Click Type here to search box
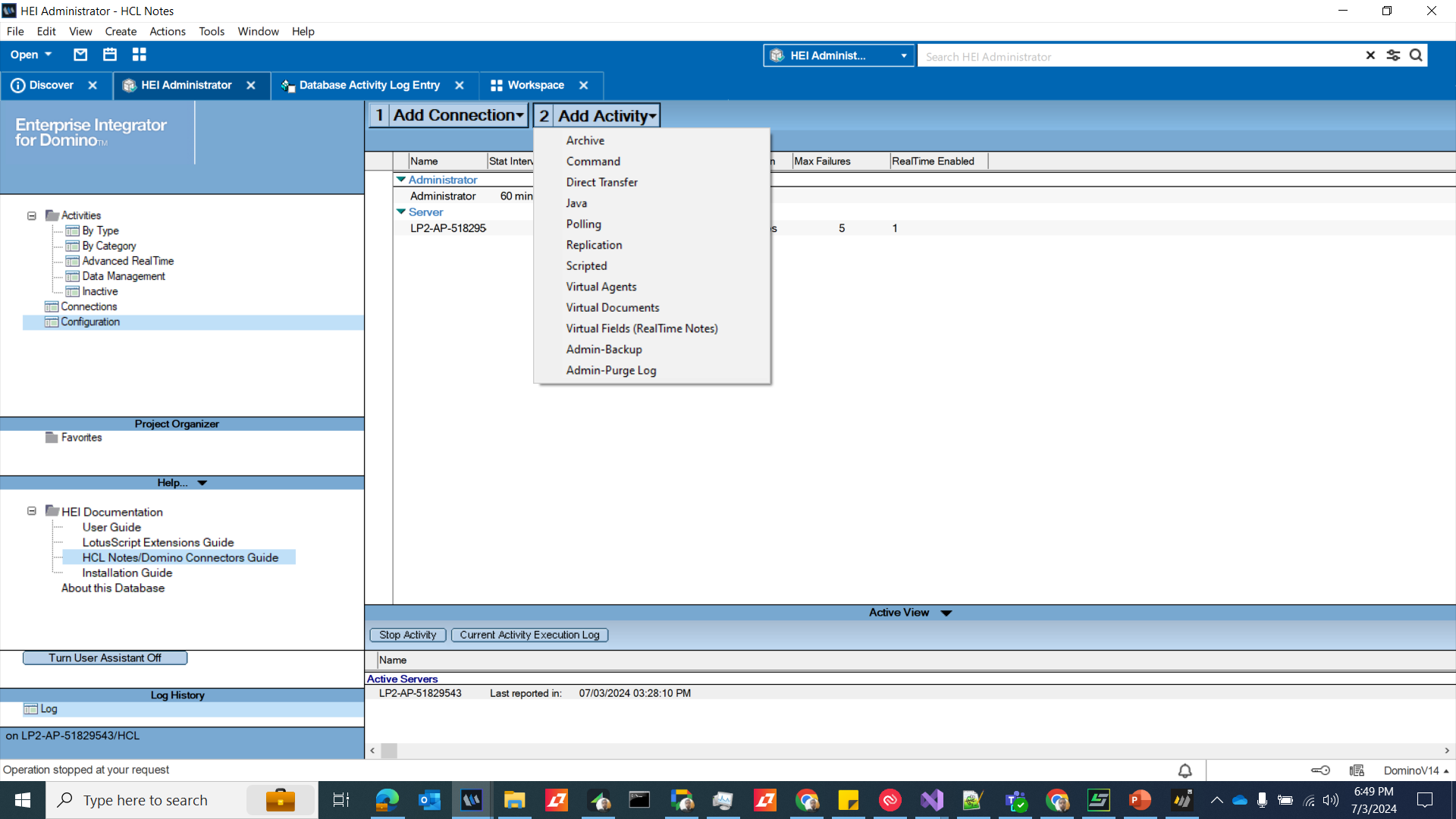This screenshot has height=819, width=1456. (182, 800)
